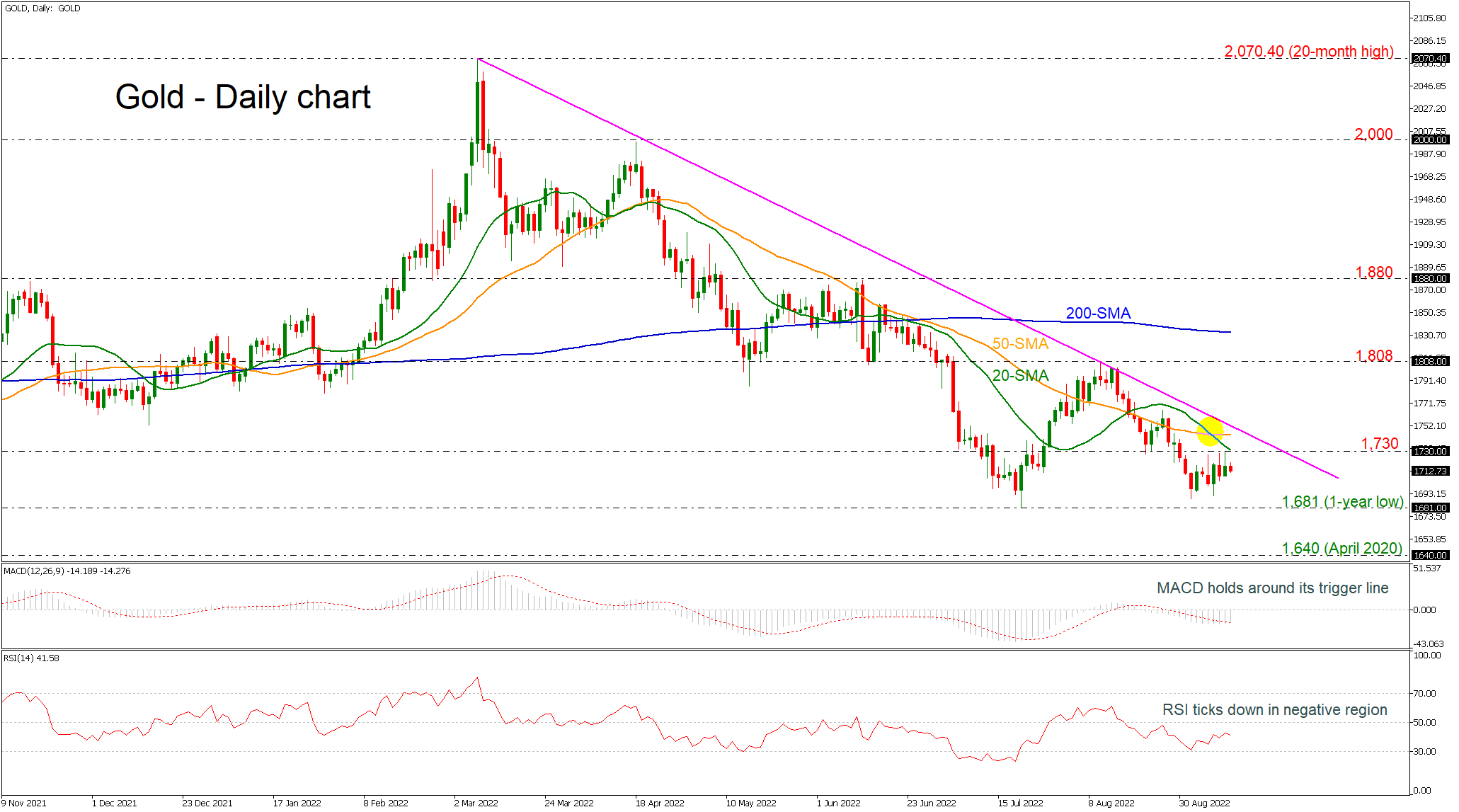Click the 1,880 level label
The image size is (1459, 812).
click(1373, 273)
